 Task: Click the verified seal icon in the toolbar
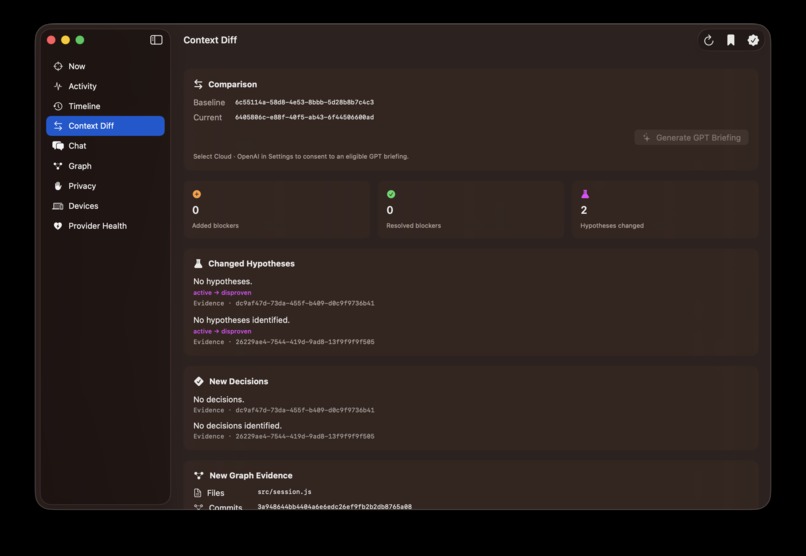(x=753, y=40)
